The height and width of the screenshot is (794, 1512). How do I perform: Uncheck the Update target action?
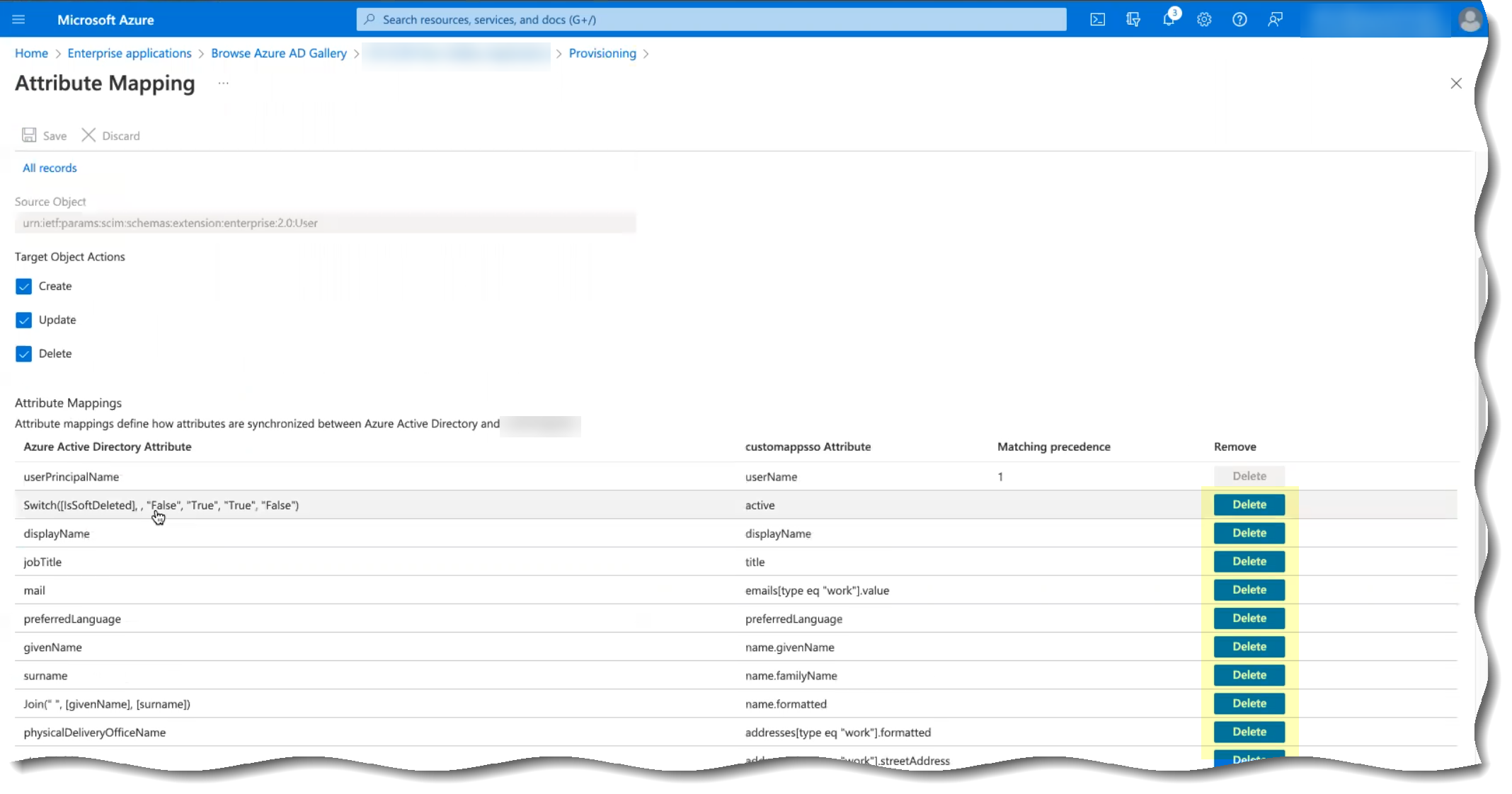tap(24, 320)
